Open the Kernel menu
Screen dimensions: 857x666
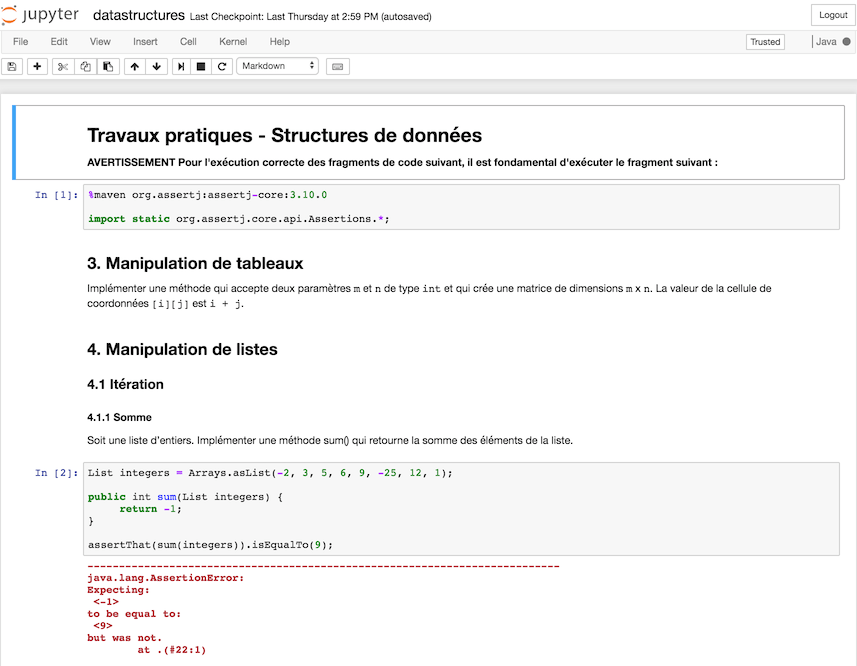[232, 42]
